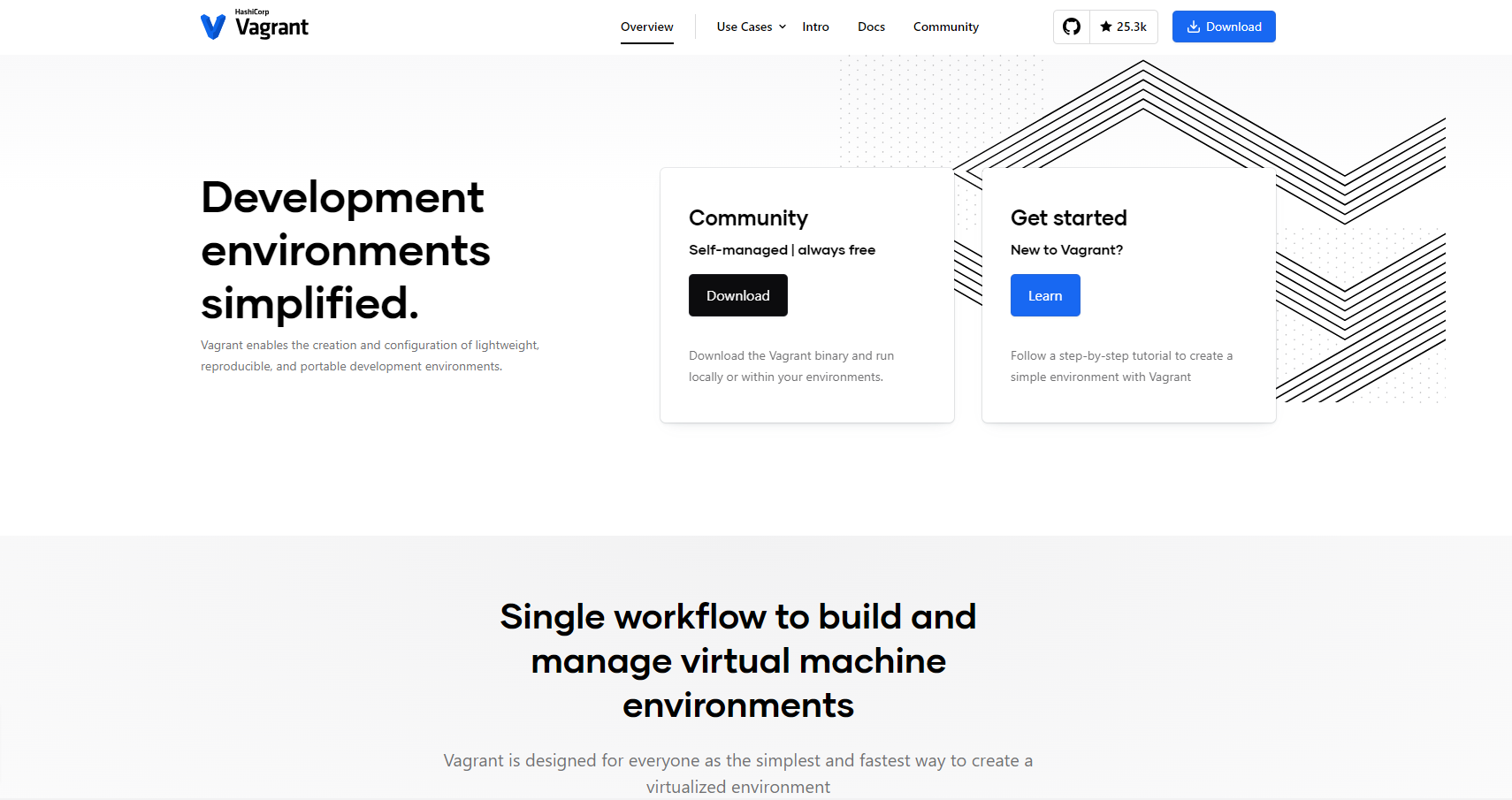Click 'Vagrant is designed for everyone' paragraph
Viewport: 1512px width, 800px height.
tap(737, 773)
